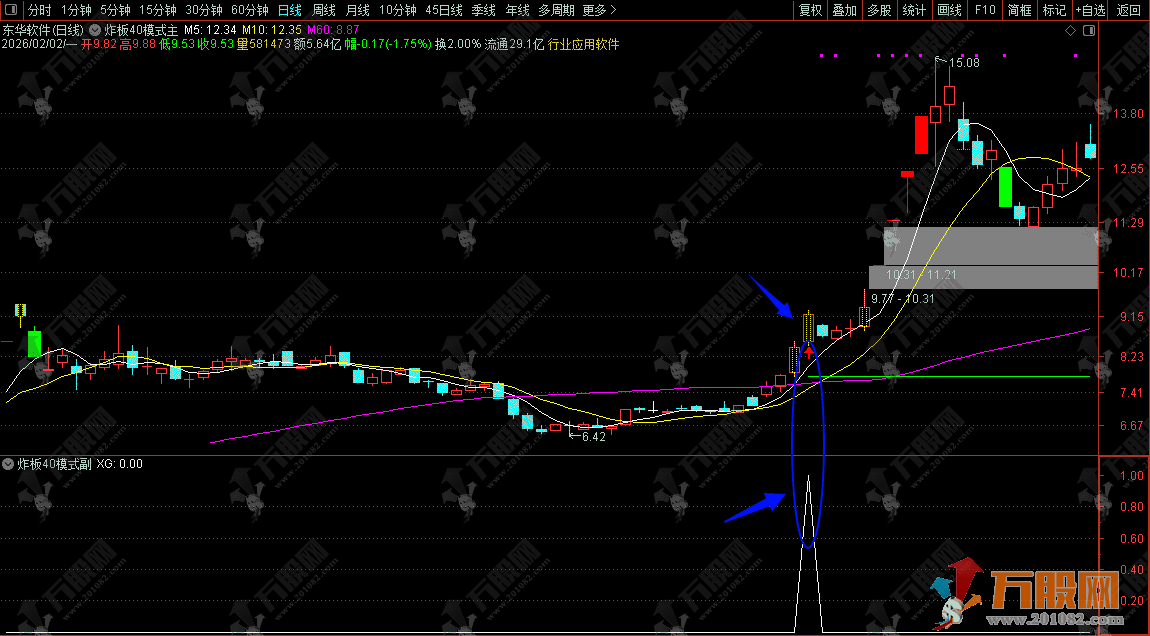This screenshot has width=1150, height=636.
Task: Toggle the 叠加 overlay option
Action: point(844,10)
